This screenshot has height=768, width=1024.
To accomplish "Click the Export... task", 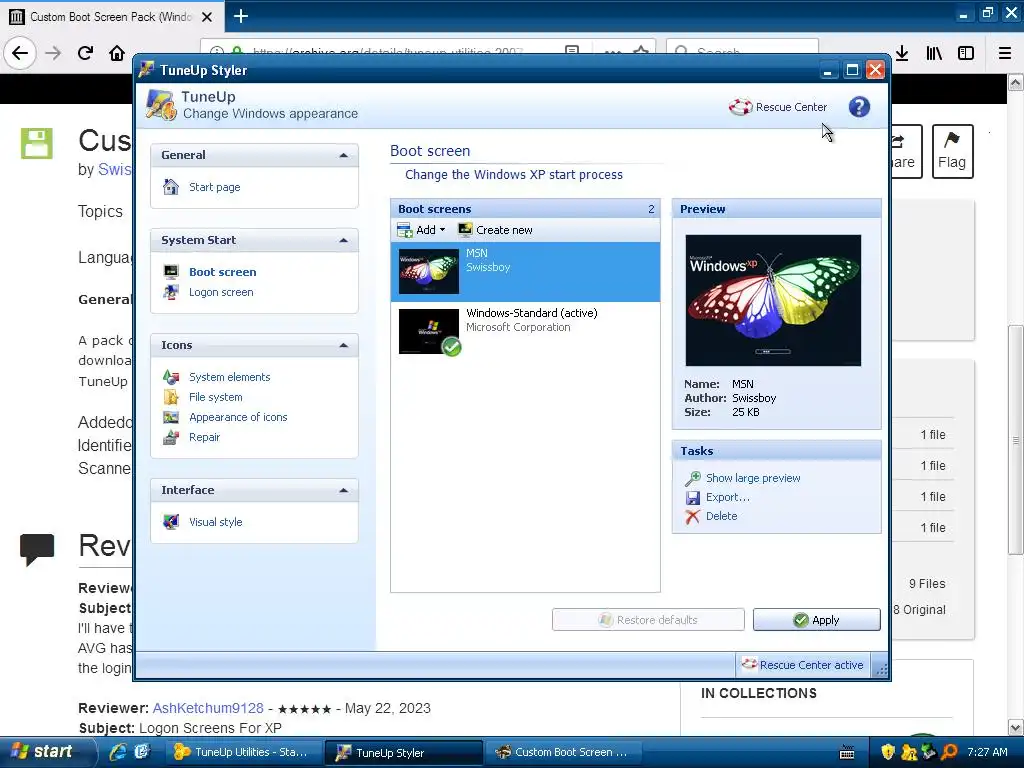I will pyautogui.click(x=727, y=497).
